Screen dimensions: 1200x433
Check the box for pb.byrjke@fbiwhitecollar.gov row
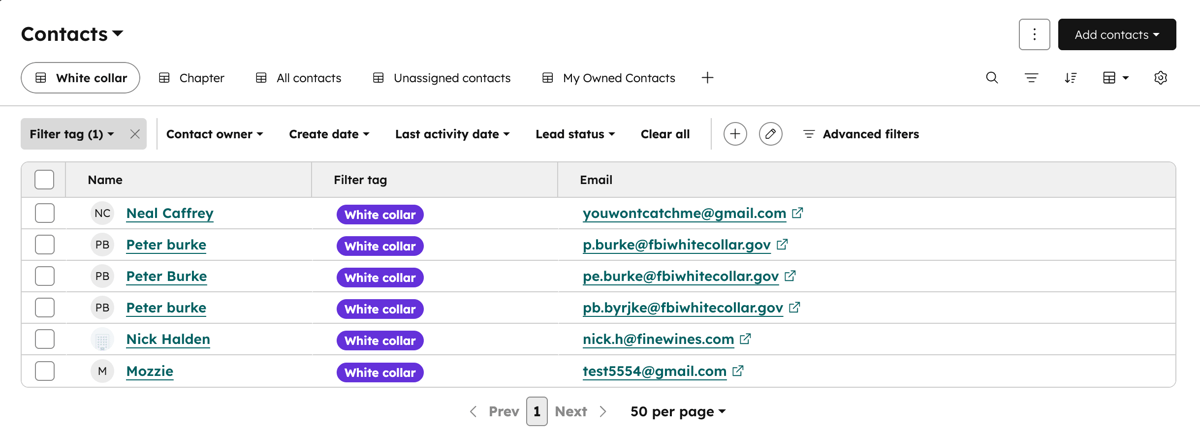tap(44, 307)
